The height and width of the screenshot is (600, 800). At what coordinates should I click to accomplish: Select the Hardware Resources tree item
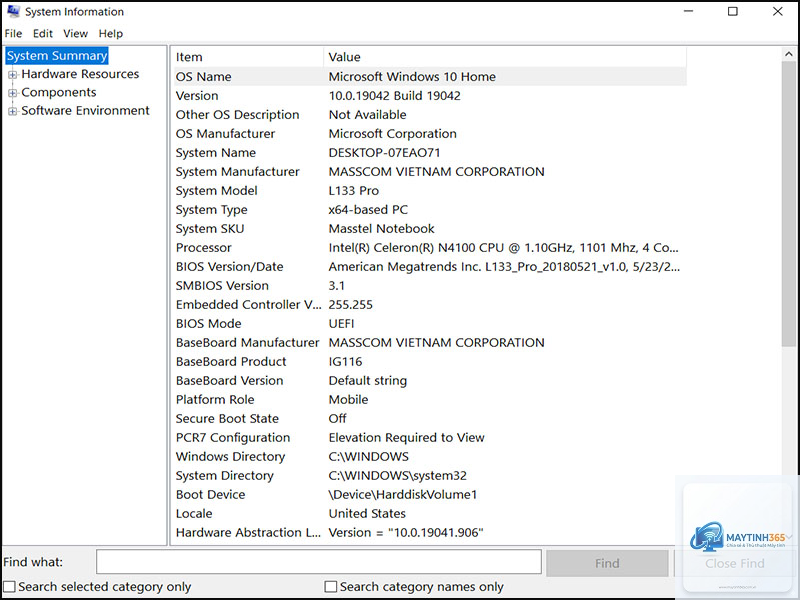[80, 74]
